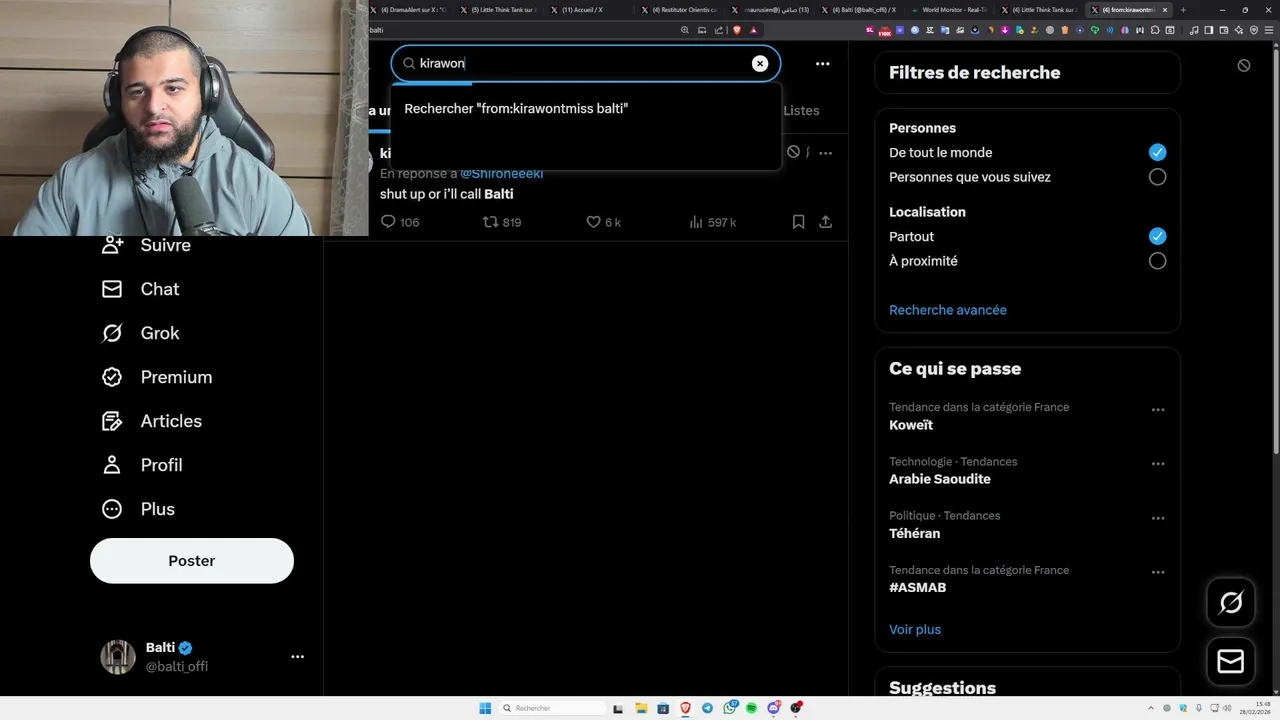Viewport: 1280px width, 720px height.
Task: Bookmark the "shut up or i'll call Balti" tweet
Action: tap(798, 222)
